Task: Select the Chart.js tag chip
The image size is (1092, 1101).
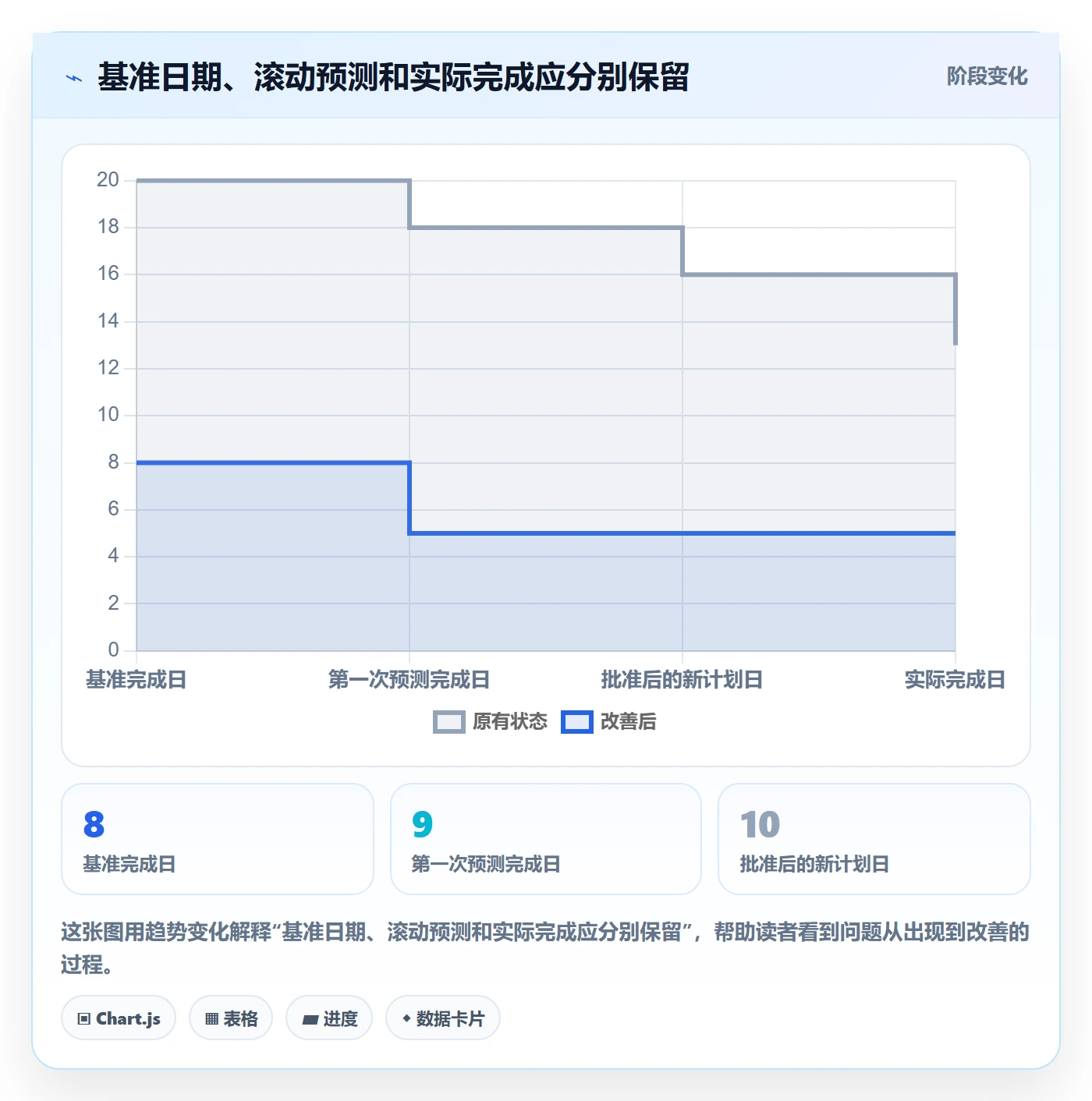Action: click(x=119, y=1018)
